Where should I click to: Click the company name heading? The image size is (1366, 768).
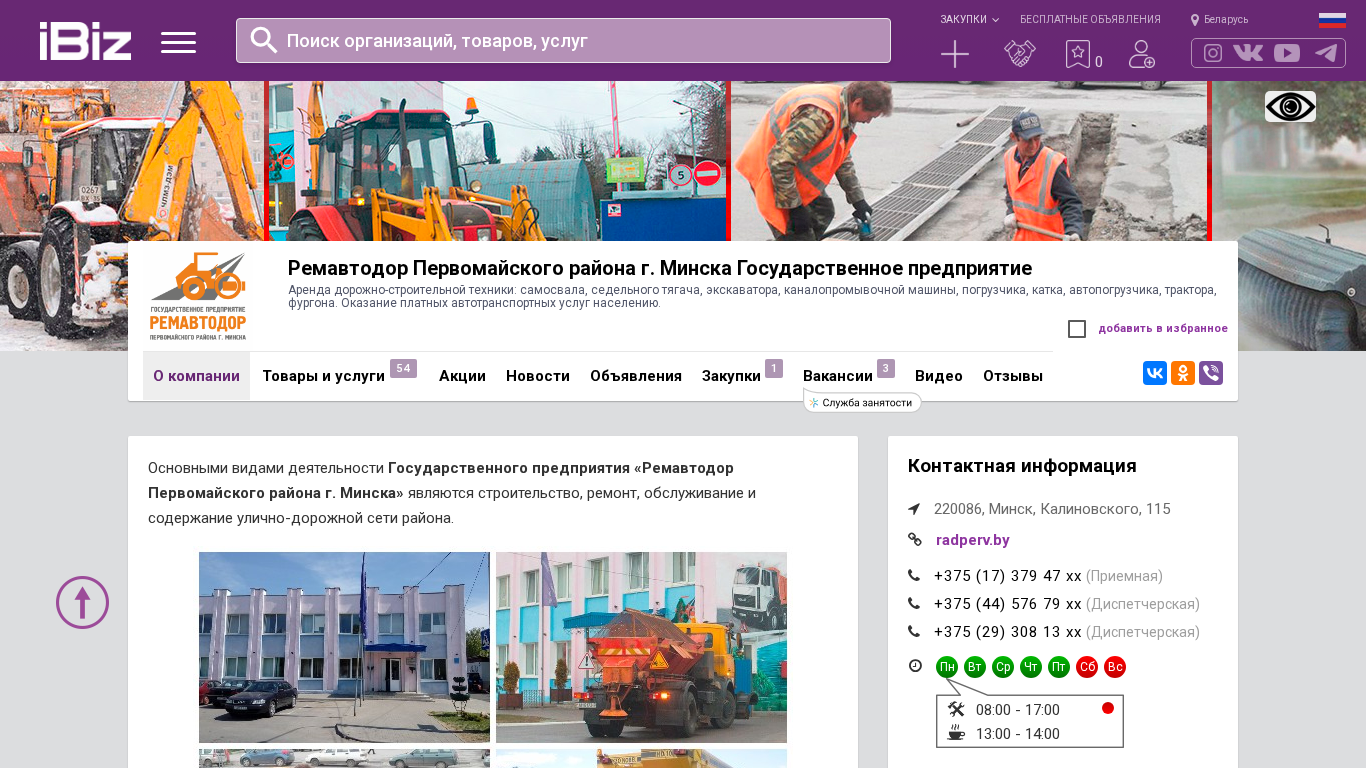coord(660,268)
